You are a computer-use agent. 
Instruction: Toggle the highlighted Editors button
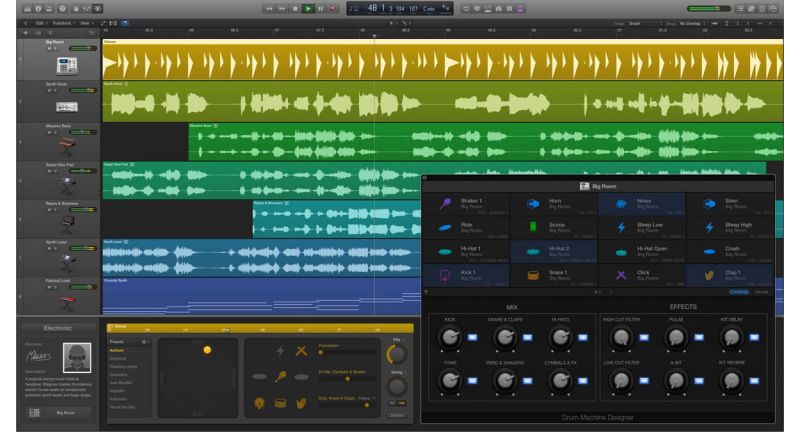pos(98,9)
